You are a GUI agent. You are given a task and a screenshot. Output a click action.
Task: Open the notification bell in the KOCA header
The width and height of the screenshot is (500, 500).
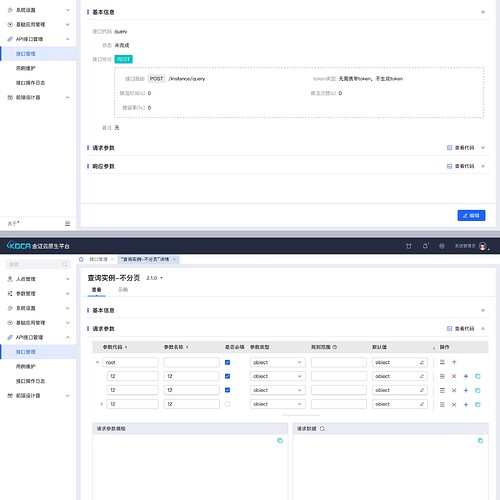(x=425, y=246)
